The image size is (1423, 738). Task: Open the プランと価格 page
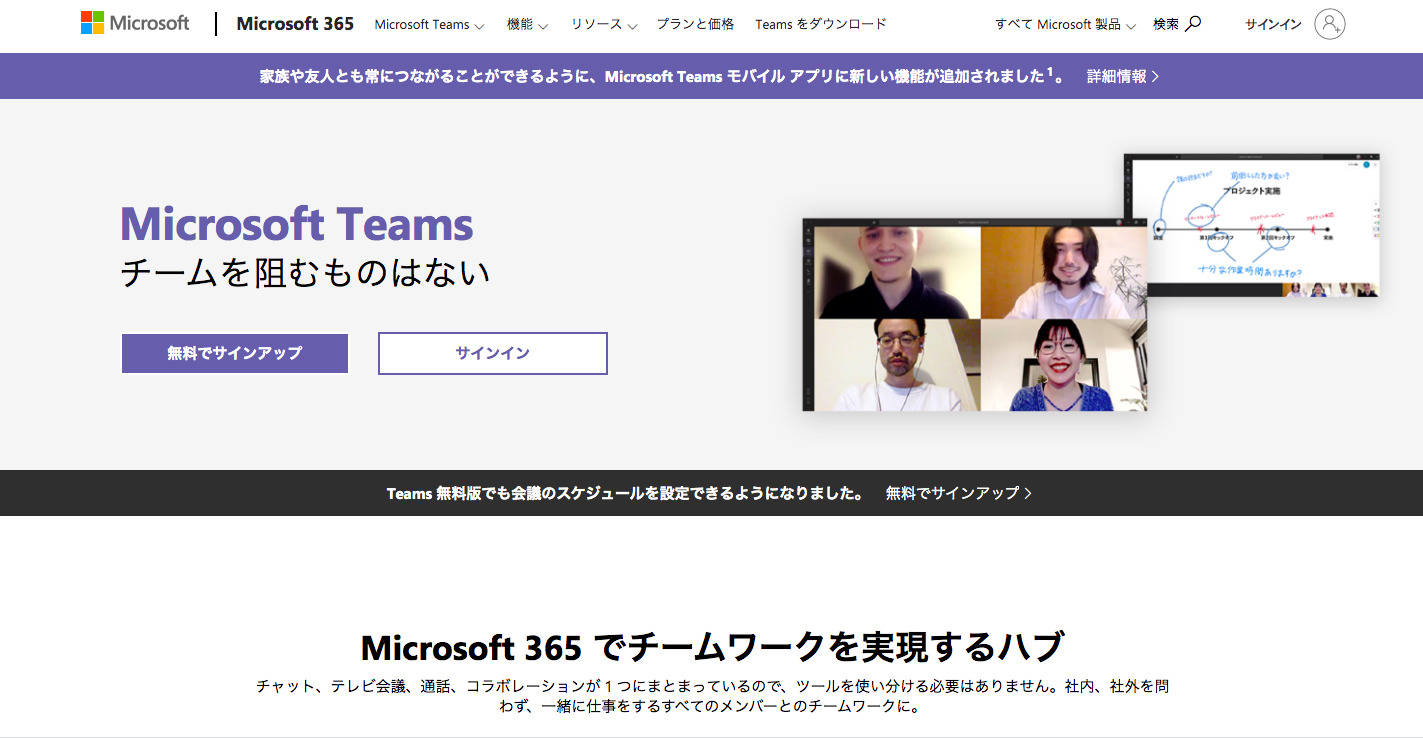point(695,24)
